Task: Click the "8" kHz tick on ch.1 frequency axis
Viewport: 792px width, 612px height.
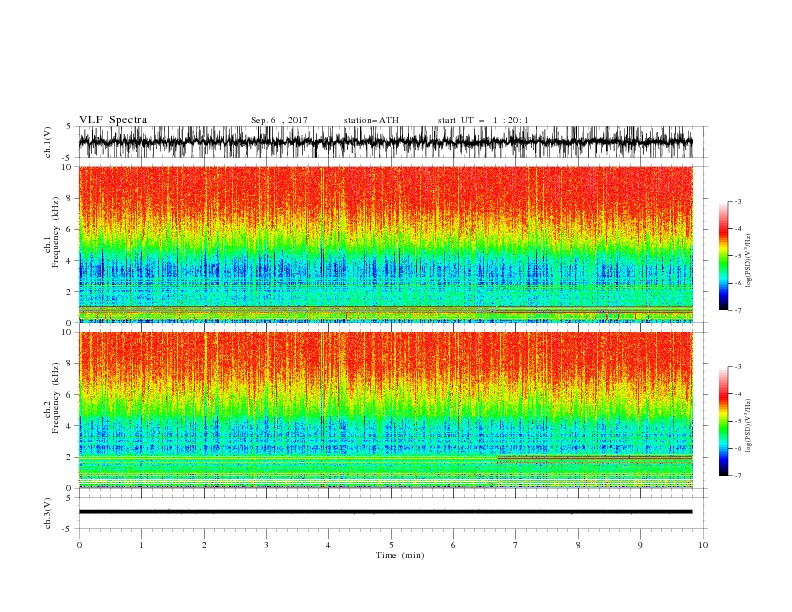Action: pyautogui.click(x=70, y=198)
